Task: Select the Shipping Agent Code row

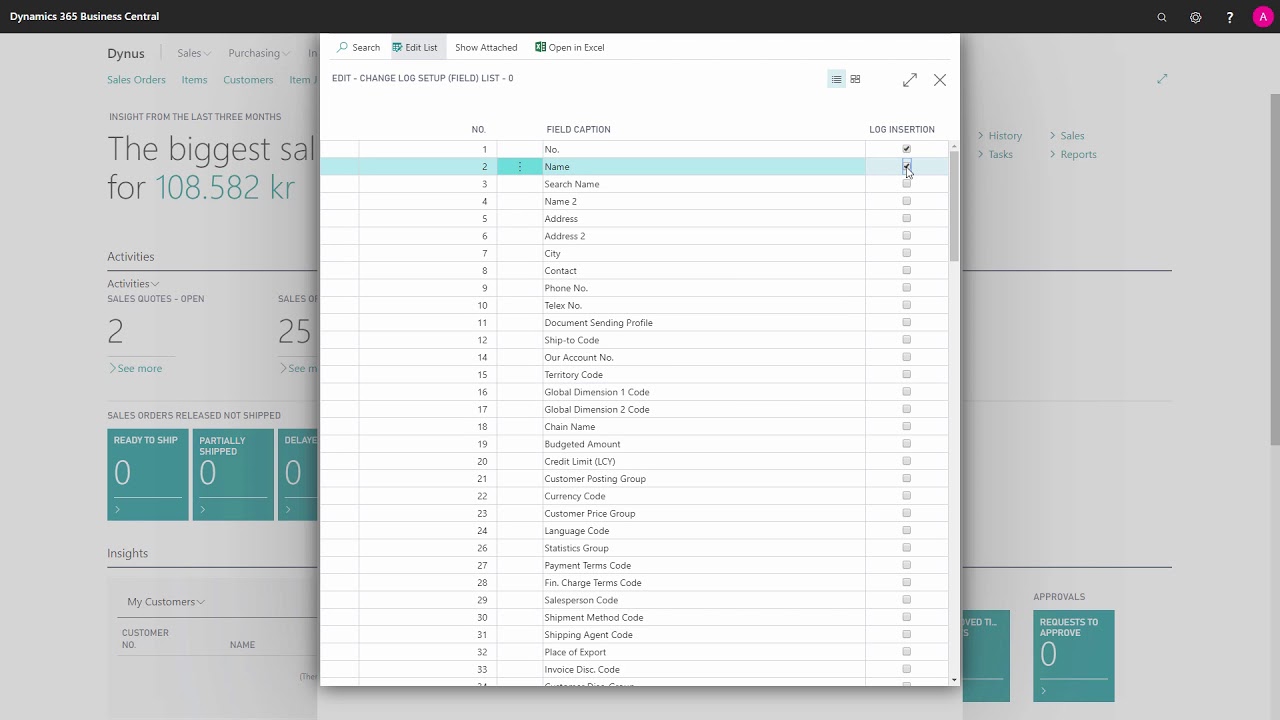Action: 634,635
